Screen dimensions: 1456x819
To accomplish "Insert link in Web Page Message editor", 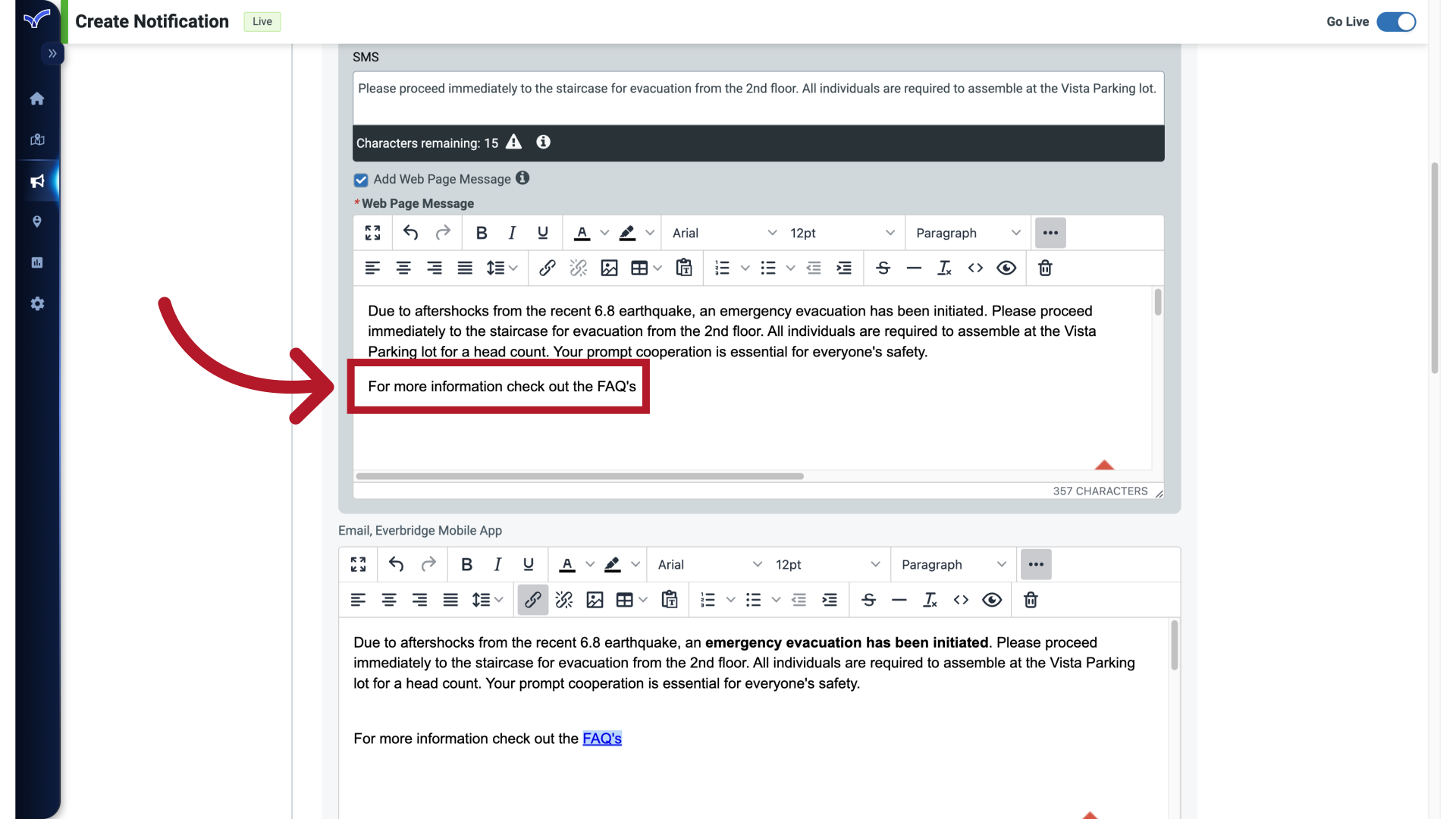I will 548,268.
